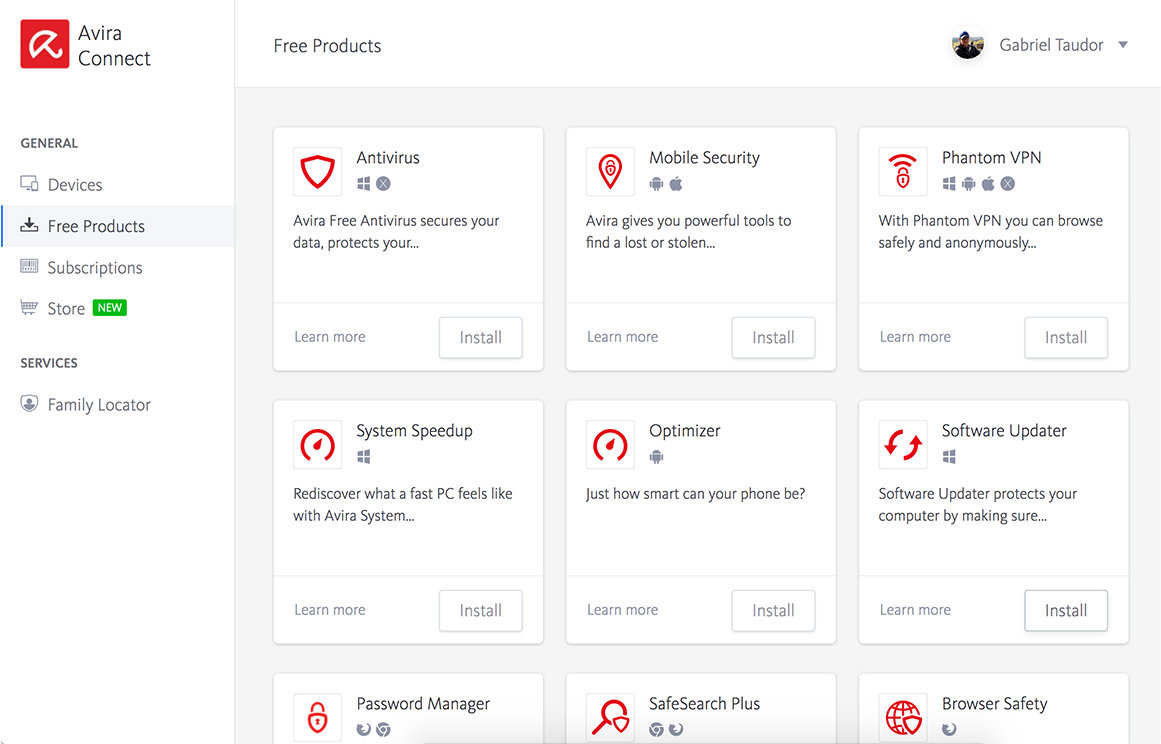Click the Avira Connect logo icon
The image size is (1161, 744).
click(45, 45)
